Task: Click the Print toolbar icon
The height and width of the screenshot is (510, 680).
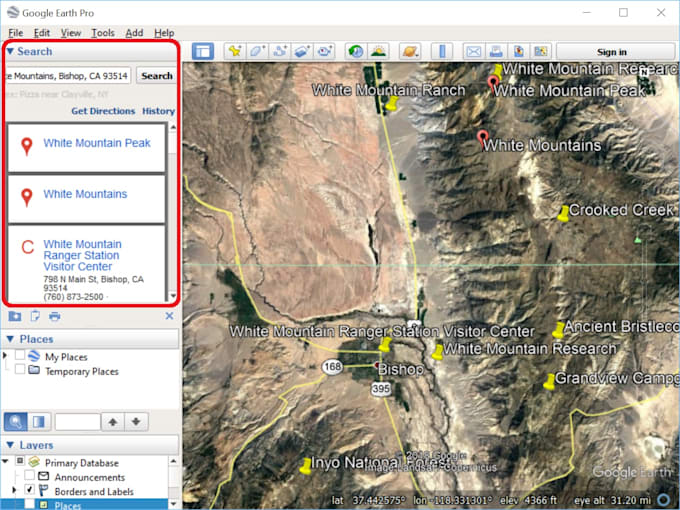Action: pyautogui.click(x=496, y=52)
